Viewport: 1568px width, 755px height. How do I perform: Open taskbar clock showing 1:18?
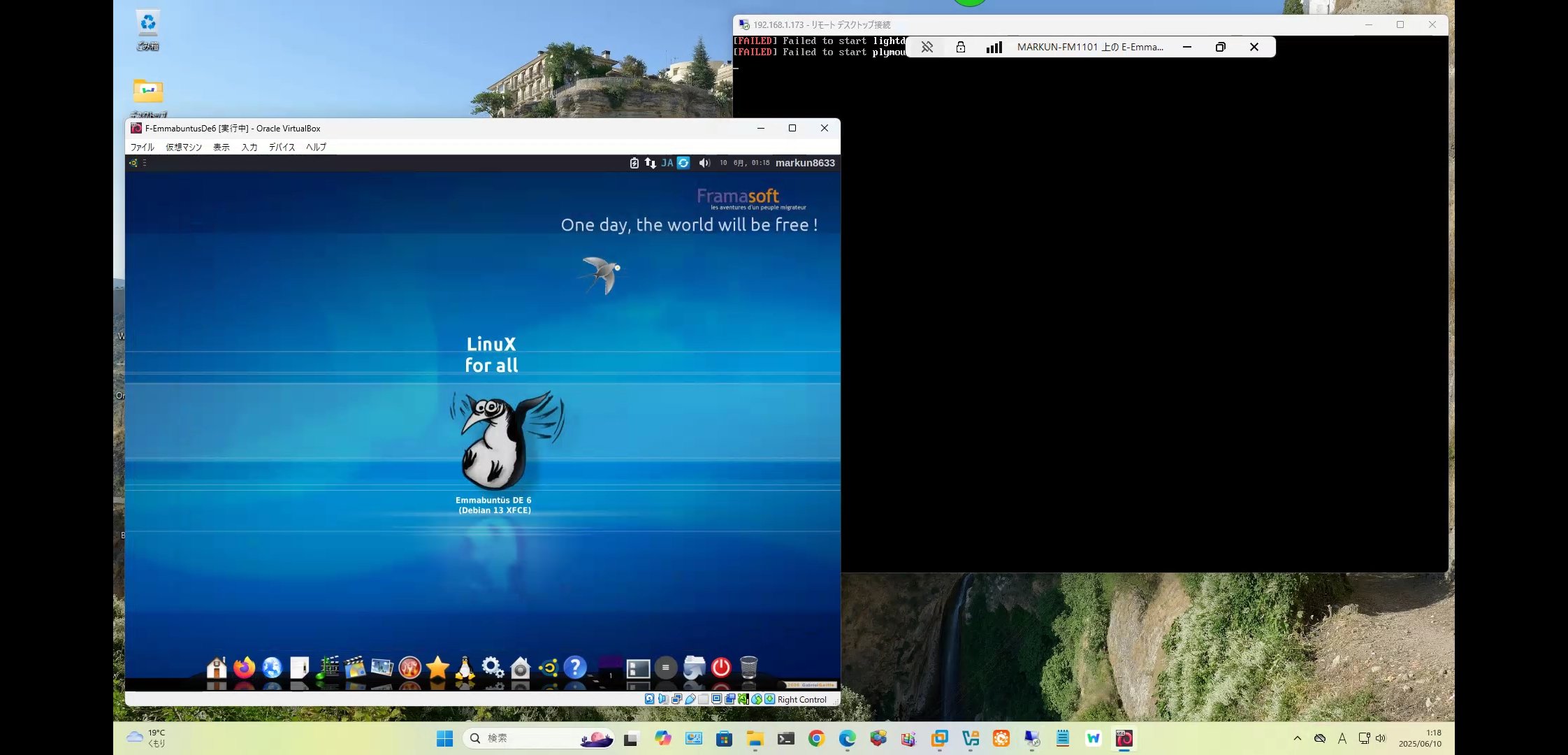pos(1420,738)
